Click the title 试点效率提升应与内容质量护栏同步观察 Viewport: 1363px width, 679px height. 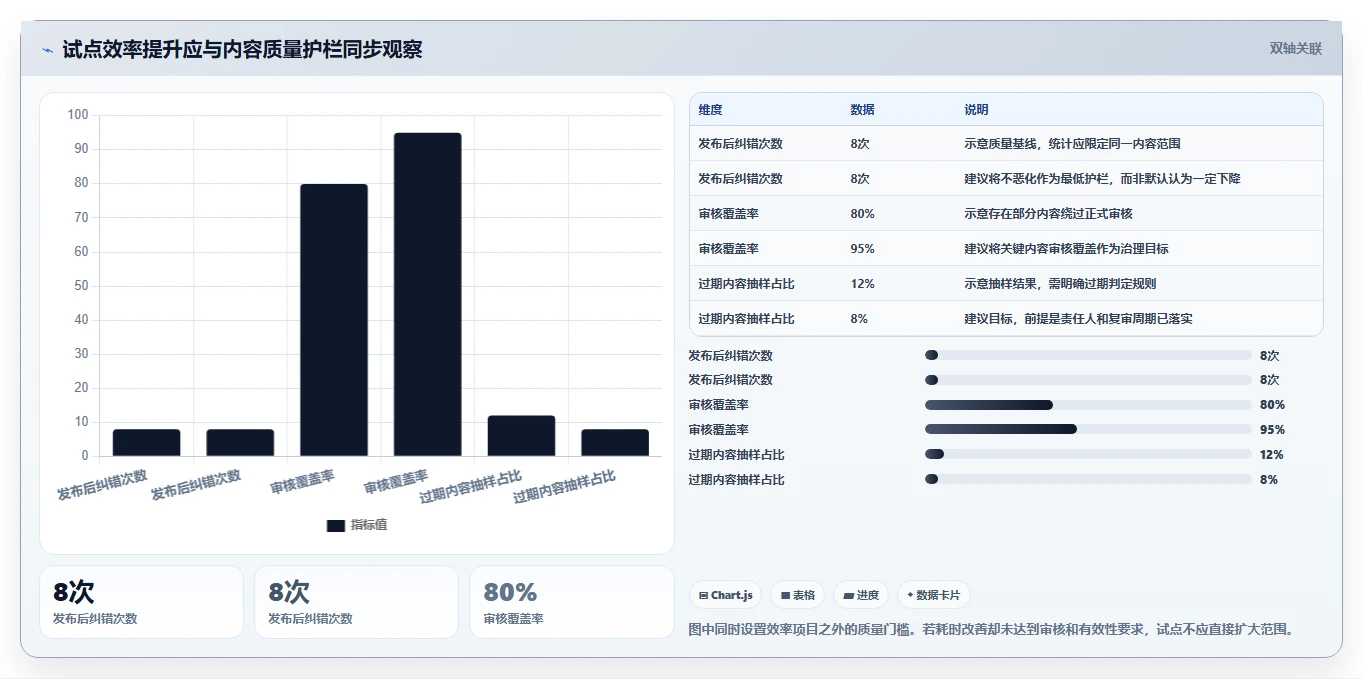pyautogui.click(x=242, y=49)
